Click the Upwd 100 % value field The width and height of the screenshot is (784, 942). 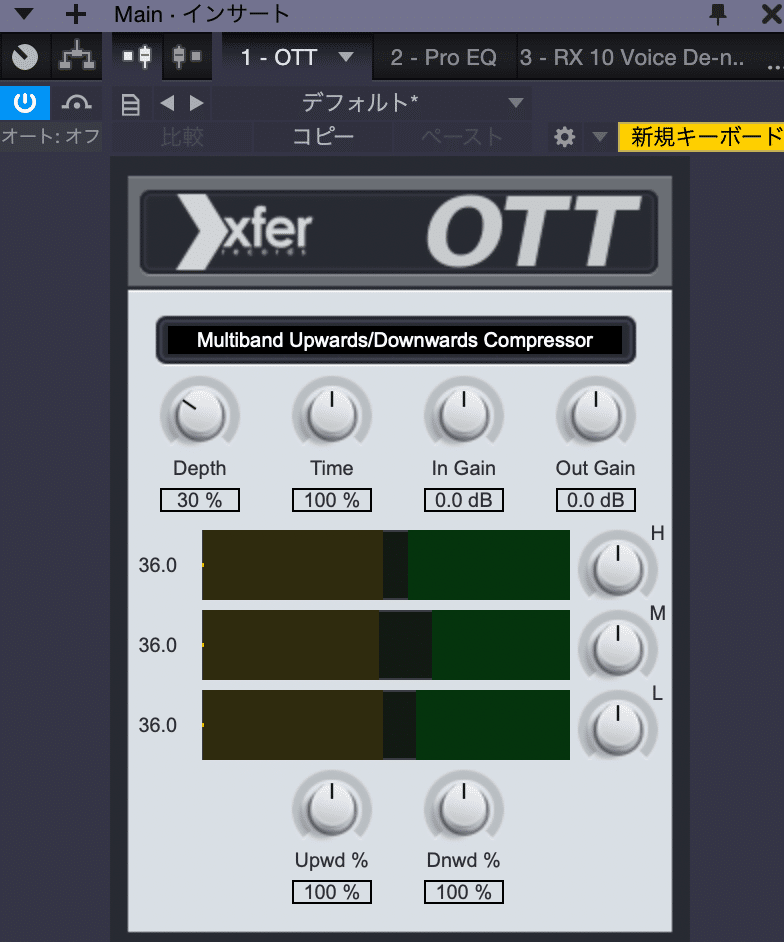(x=332, y=892)
